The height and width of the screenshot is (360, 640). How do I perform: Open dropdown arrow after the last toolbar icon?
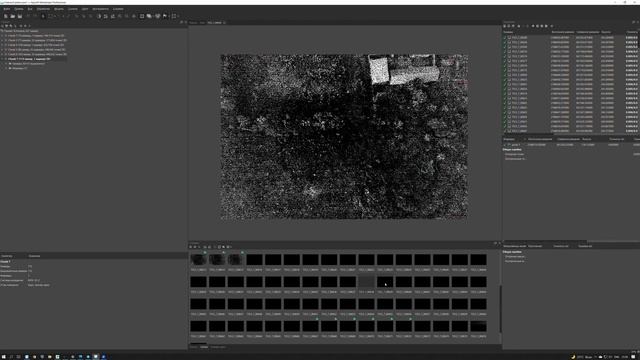pos(178,16)
